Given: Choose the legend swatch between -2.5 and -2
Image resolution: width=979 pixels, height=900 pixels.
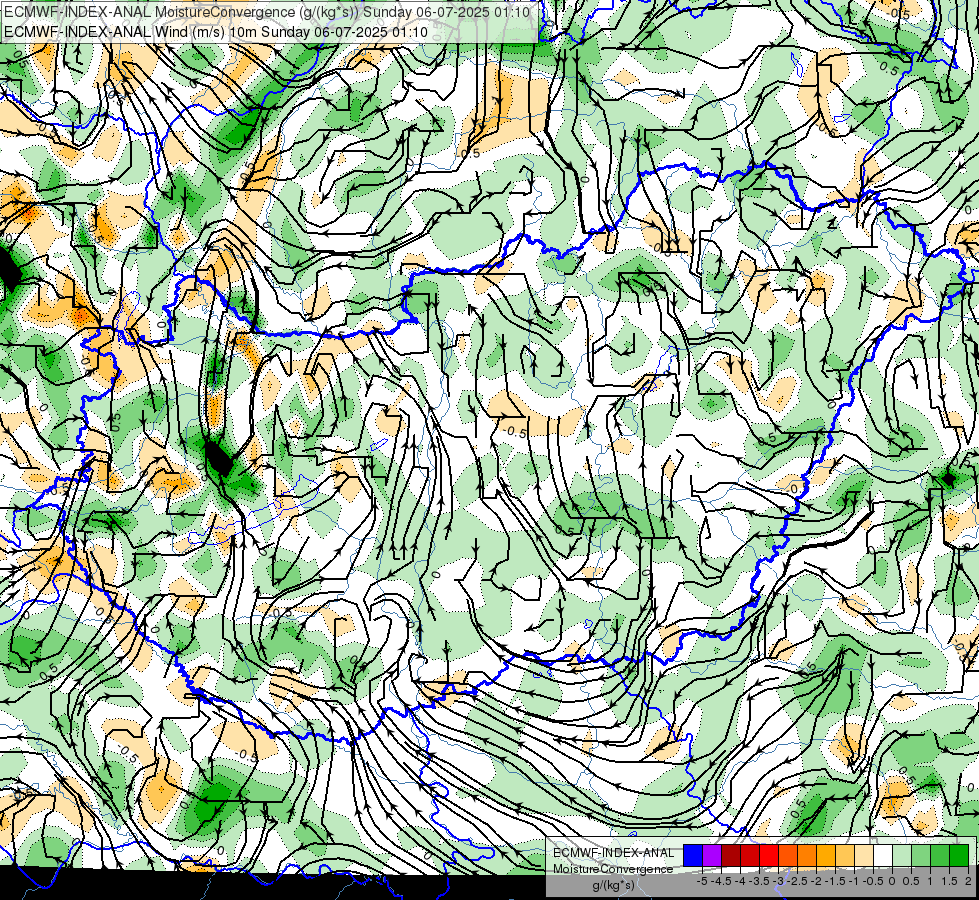Looking at the screenshot, I should pos(807,855).
